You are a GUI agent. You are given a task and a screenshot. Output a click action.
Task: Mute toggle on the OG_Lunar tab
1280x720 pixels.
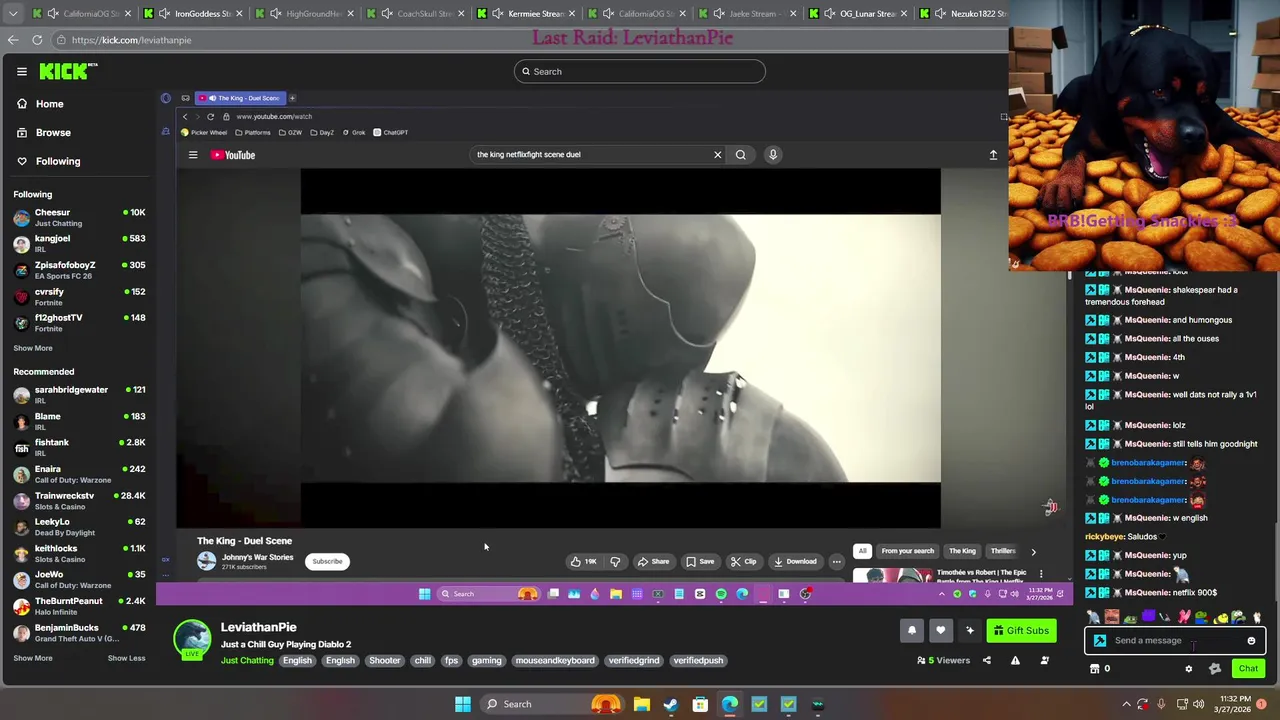[830, 14]
